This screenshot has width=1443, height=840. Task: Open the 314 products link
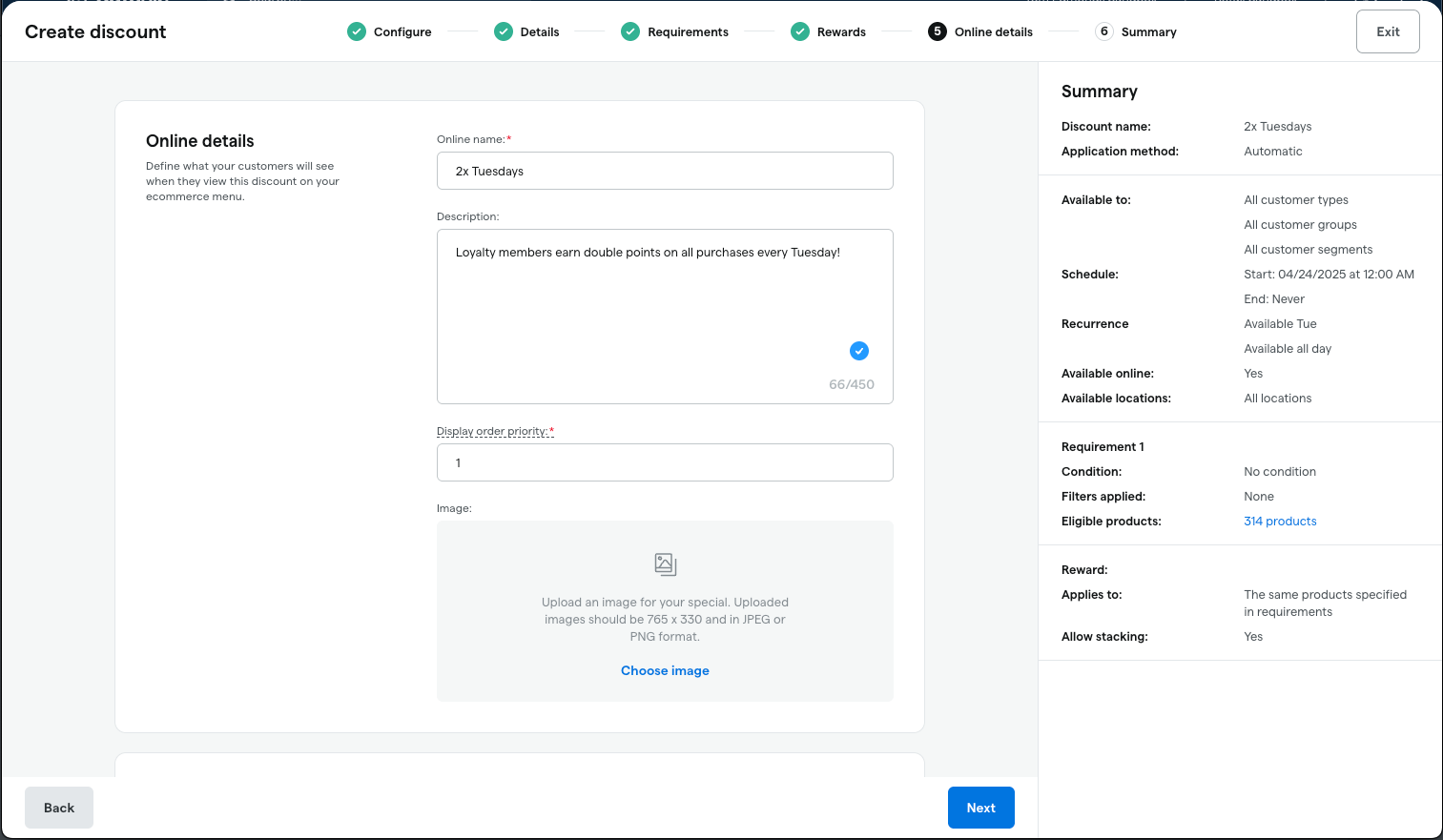coord(1280,522)
